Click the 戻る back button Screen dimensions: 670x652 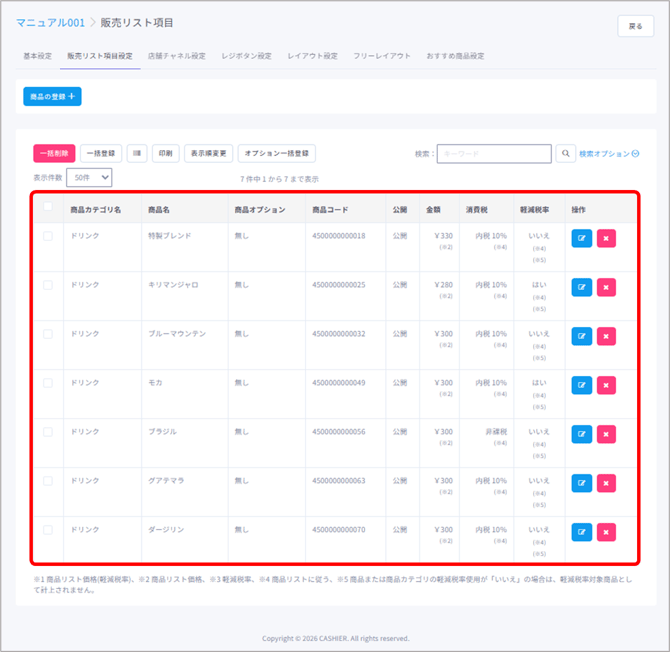635,27
